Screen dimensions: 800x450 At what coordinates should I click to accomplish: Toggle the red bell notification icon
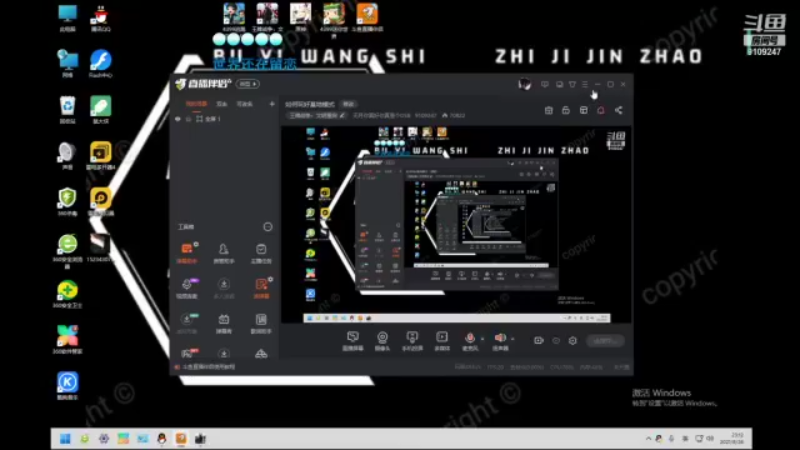(x=601, y=110)
